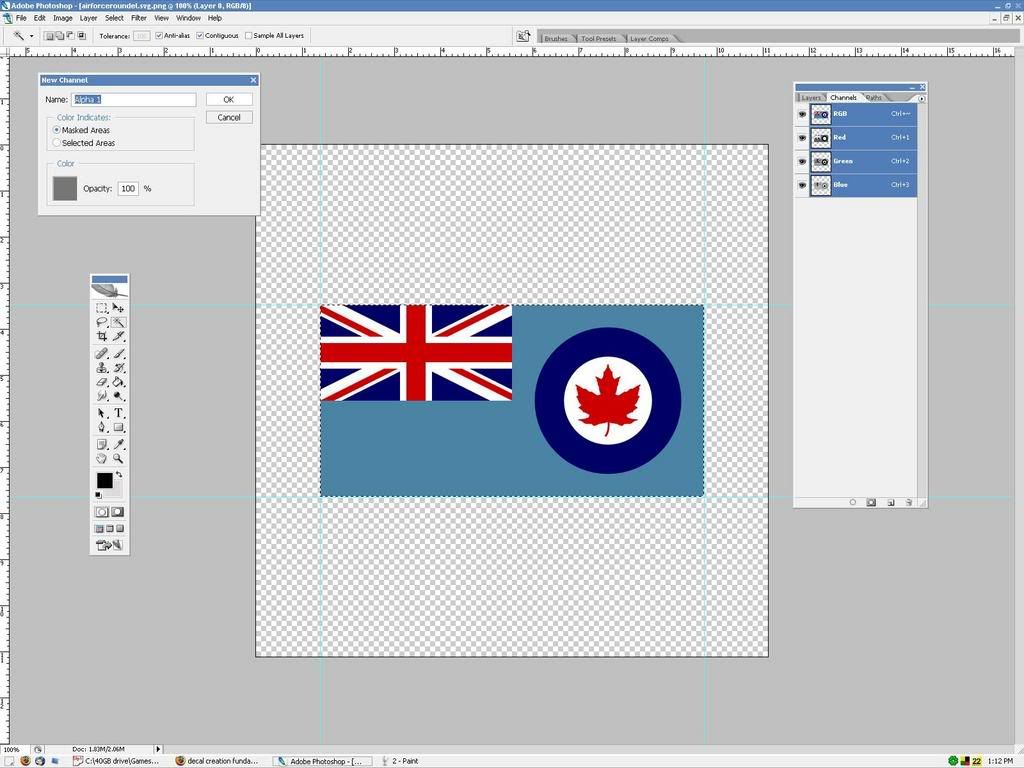Open the File menu

(22, 18)
